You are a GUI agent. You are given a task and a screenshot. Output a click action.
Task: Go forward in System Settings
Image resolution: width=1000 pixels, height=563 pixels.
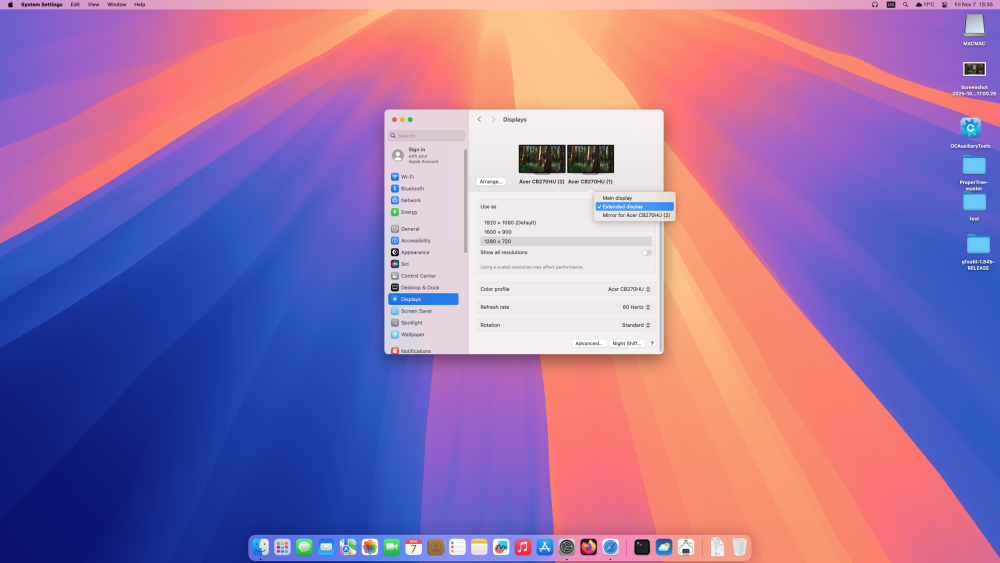(493, 119)
